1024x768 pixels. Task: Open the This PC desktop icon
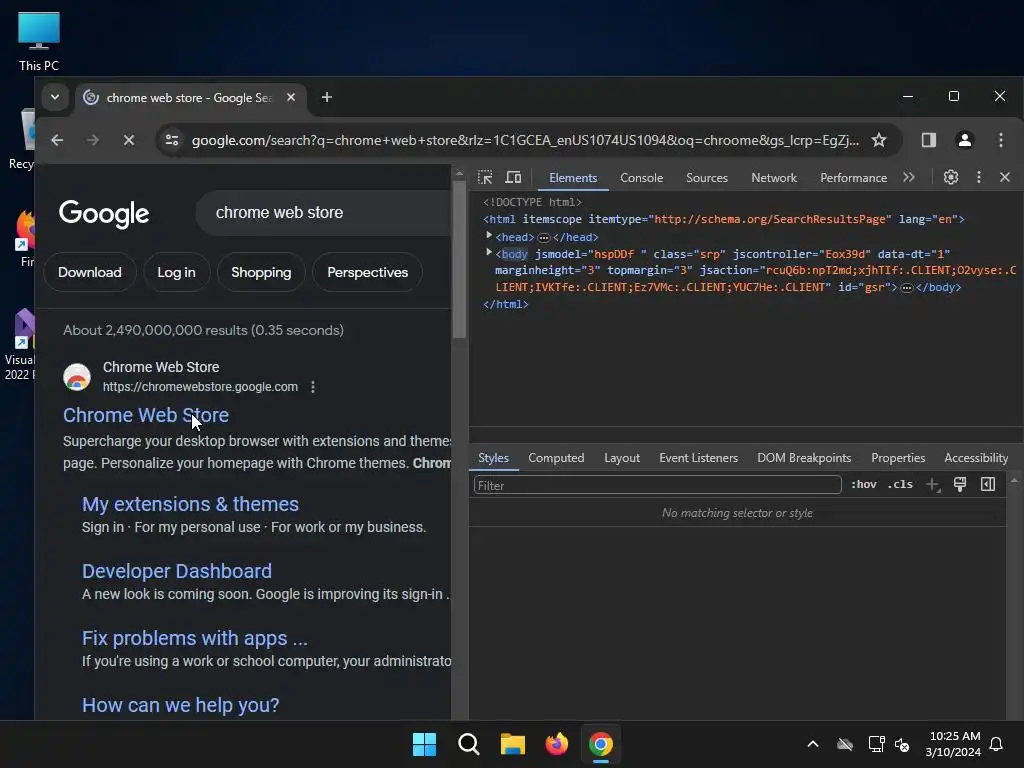[39, 41]
